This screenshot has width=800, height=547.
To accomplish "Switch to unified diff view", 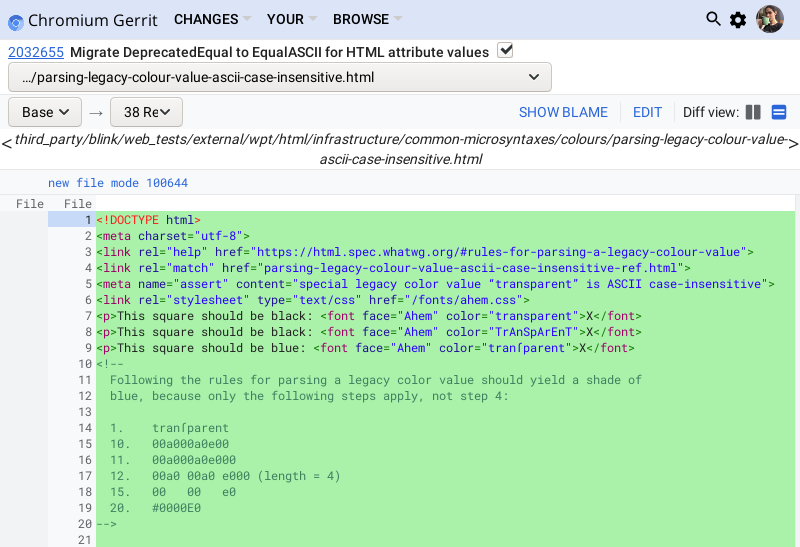I will 779,112.
